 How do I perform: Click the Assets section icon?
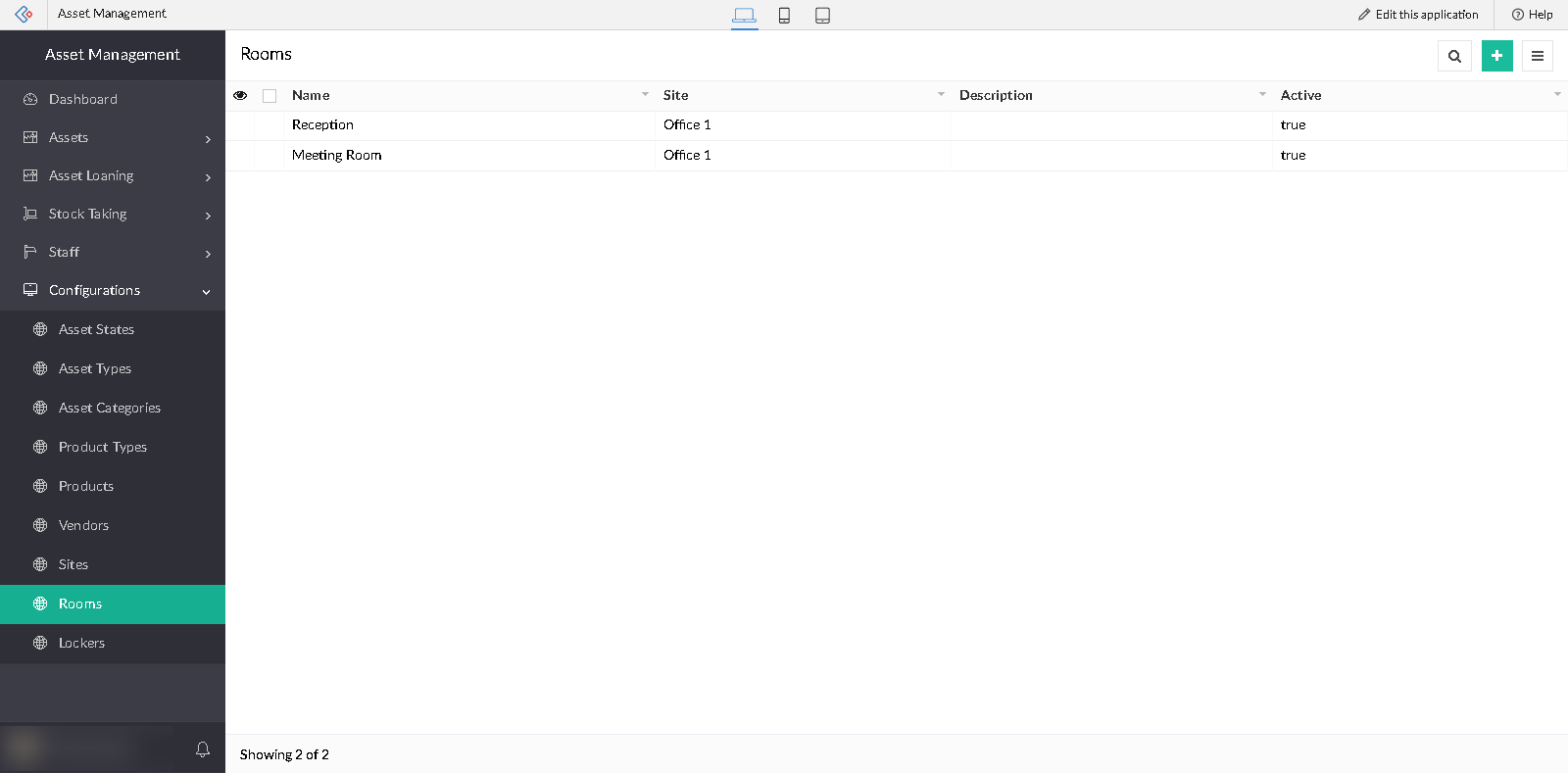[30, 137]
